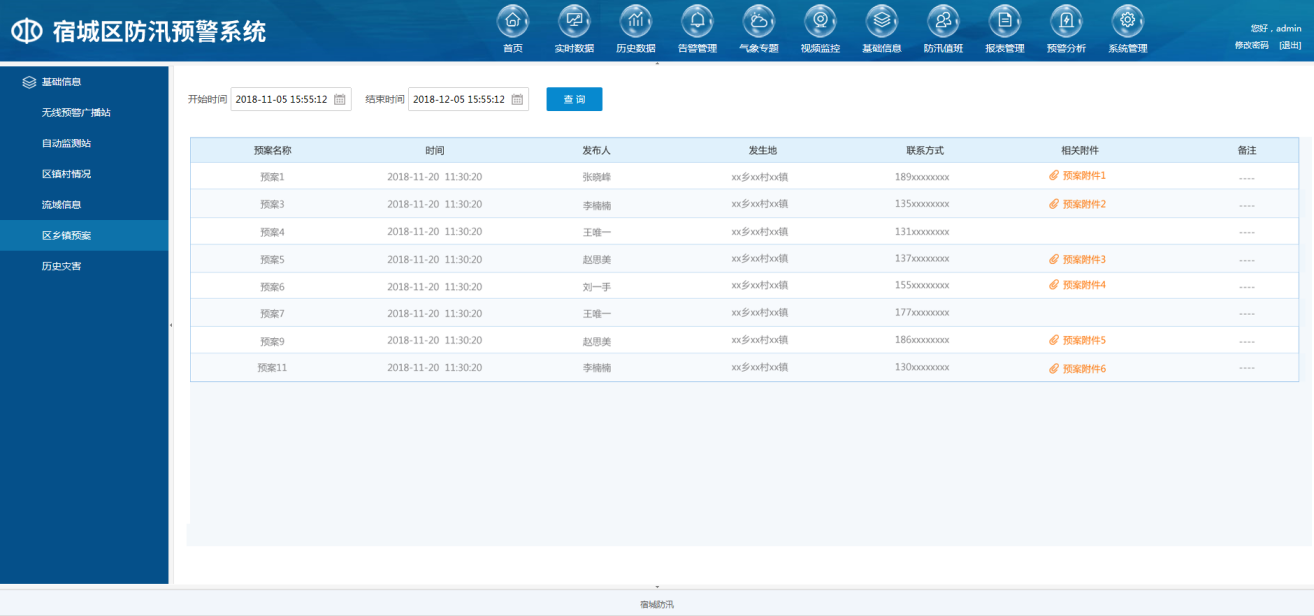Open calendar picker for 结束时间
The image size is (1314, 616).
(517, 100)
